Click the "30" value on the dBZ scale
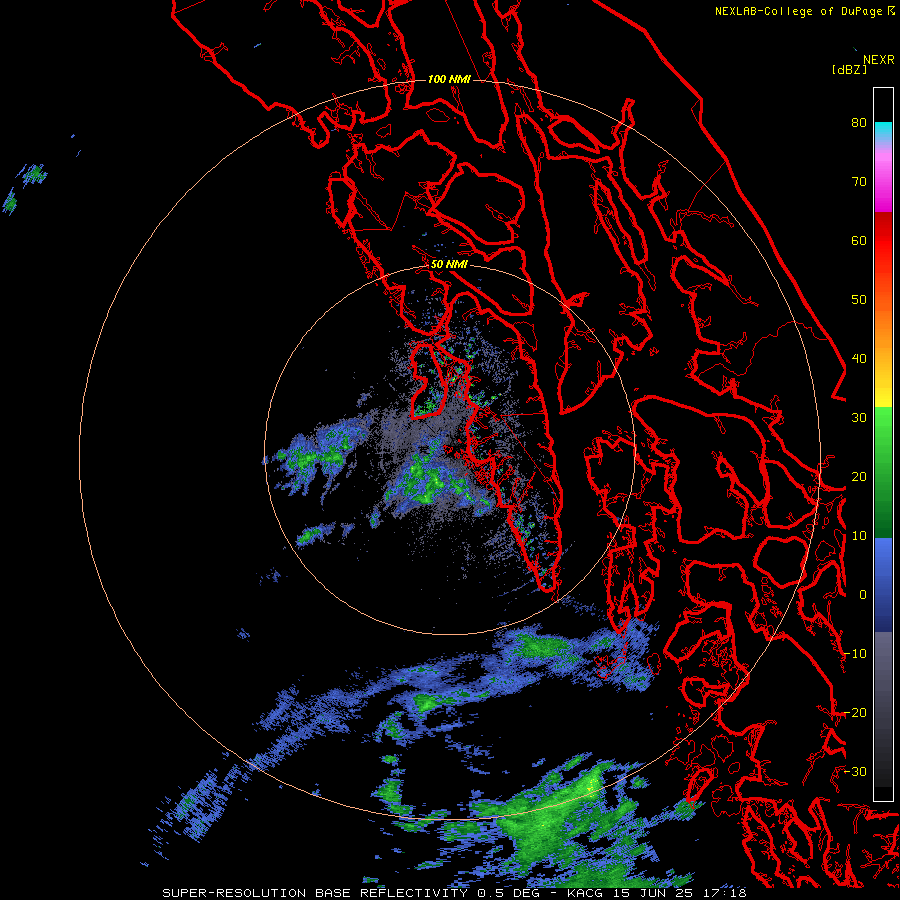 859,418
